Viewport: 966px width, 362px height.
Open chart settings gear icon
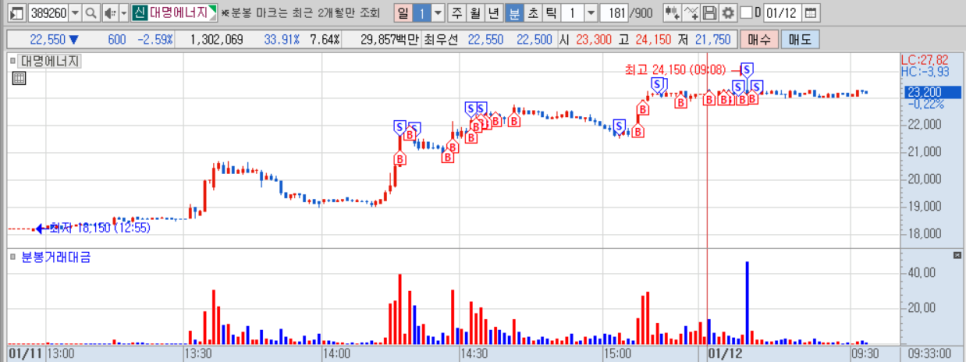coord(728,12)
